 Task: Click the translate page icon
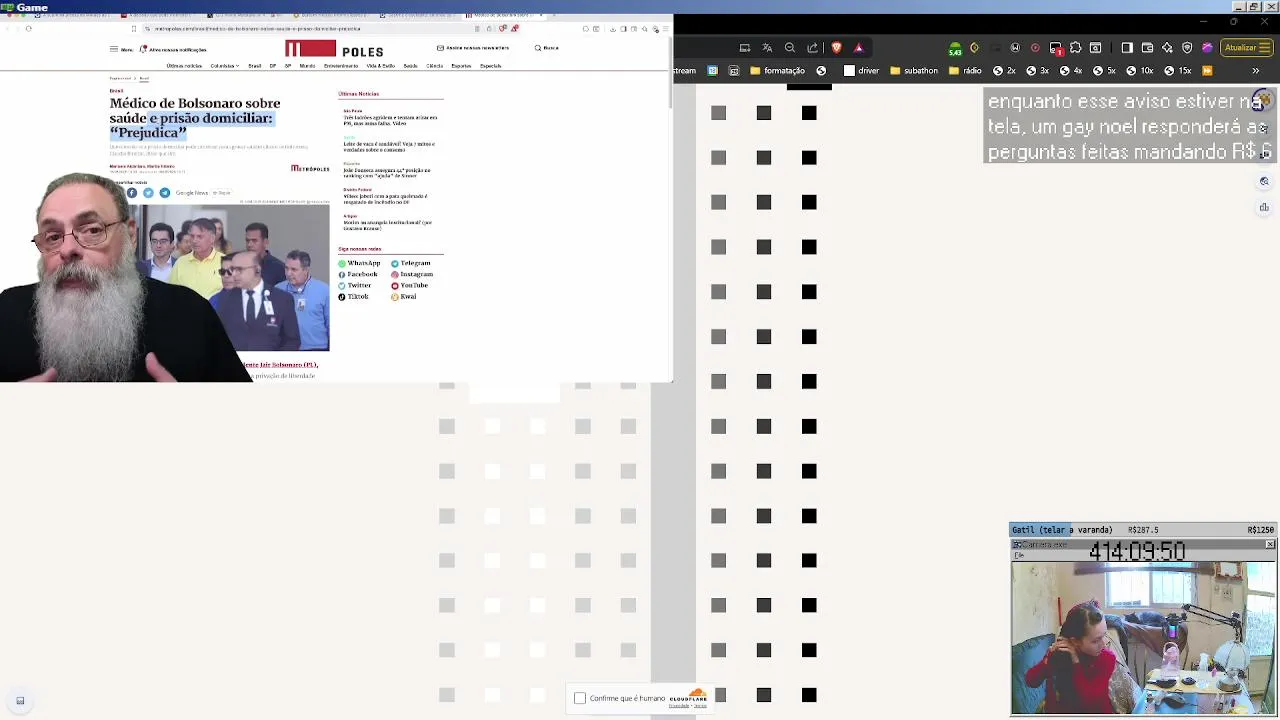point(767,48)
